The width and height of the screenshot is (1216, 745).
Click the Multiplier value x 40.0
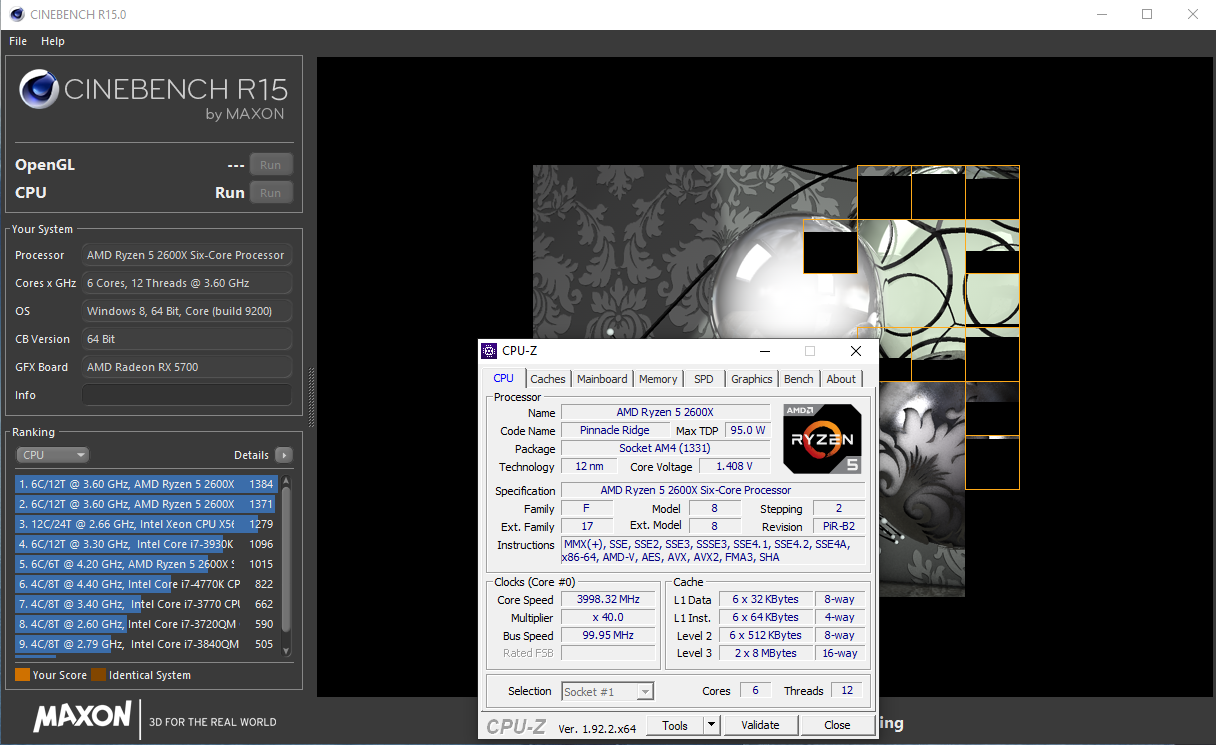(610, 617)
